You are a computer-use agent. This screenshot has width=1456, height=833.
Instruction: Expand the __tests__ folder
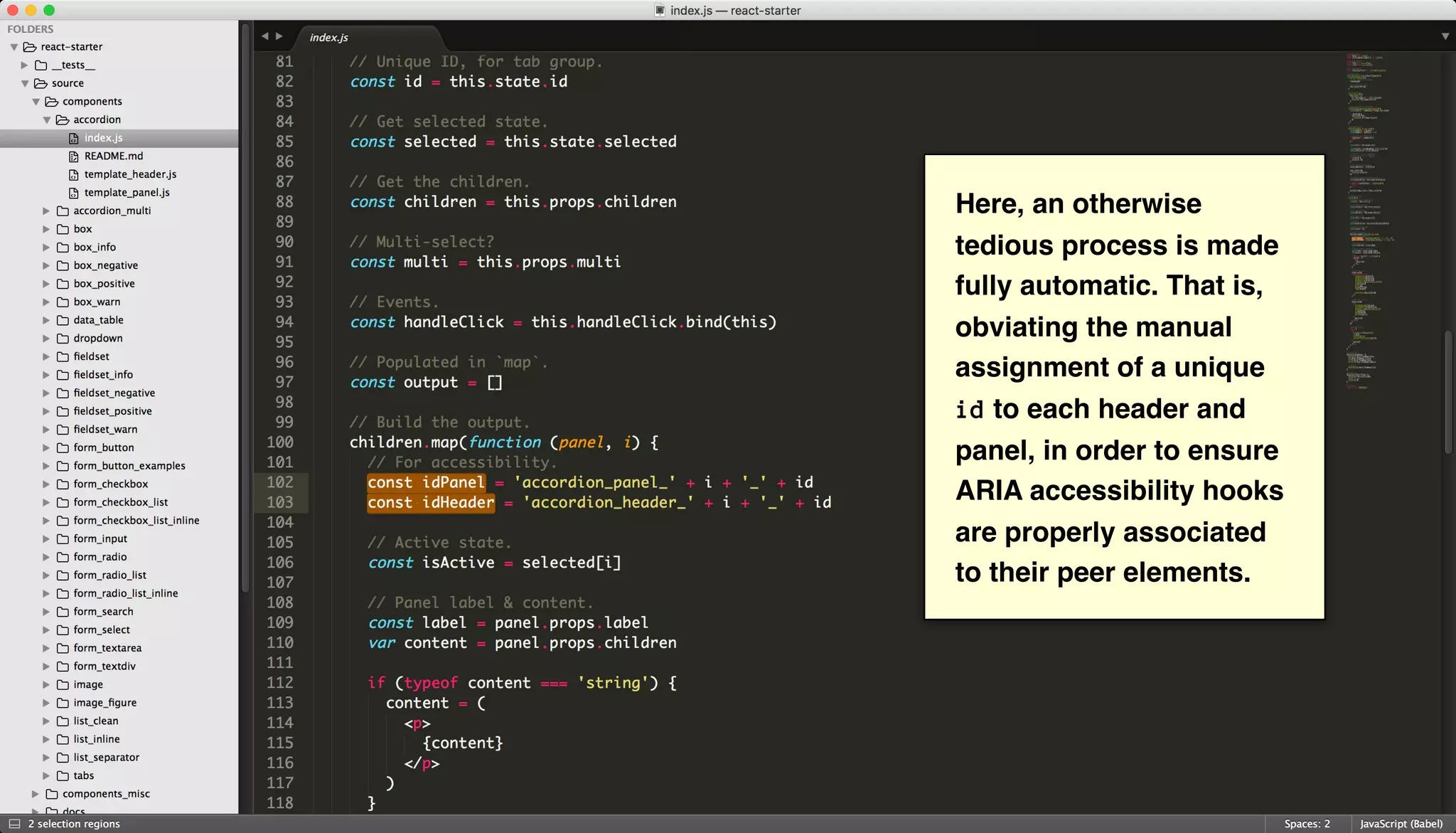pos(25,65)
